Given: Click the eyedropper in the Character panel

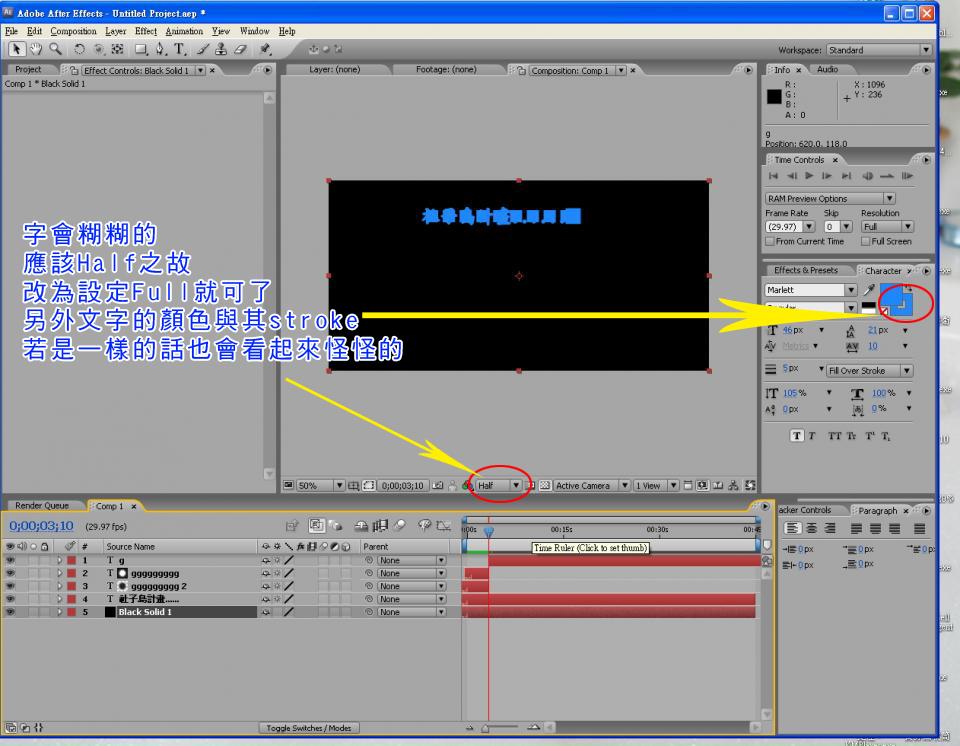Looking at the screenshot, I should (868, 289).
